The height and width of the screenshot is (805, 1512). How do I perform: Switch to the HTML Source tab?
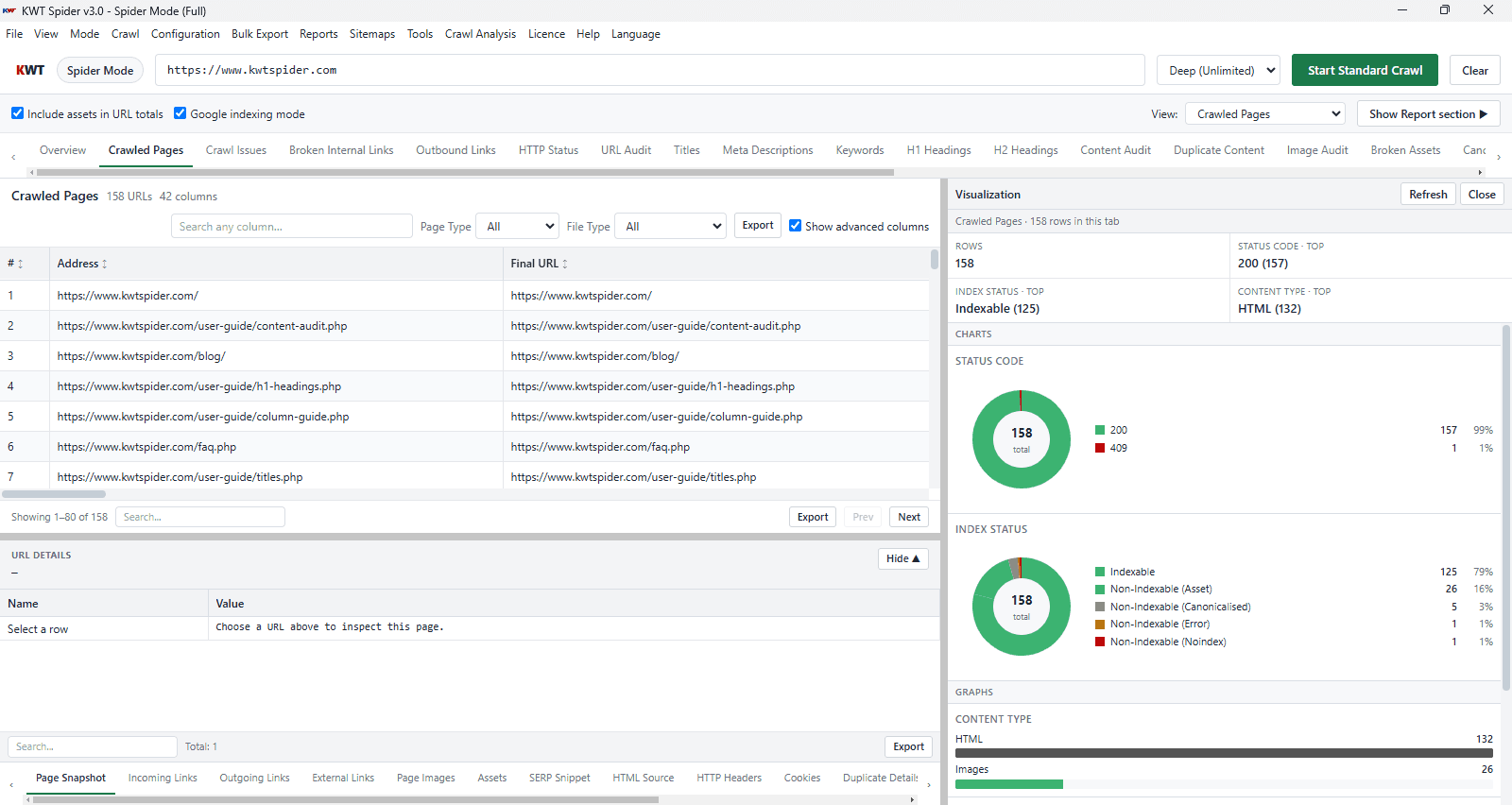pyautogui.click(x=644, y=779)
